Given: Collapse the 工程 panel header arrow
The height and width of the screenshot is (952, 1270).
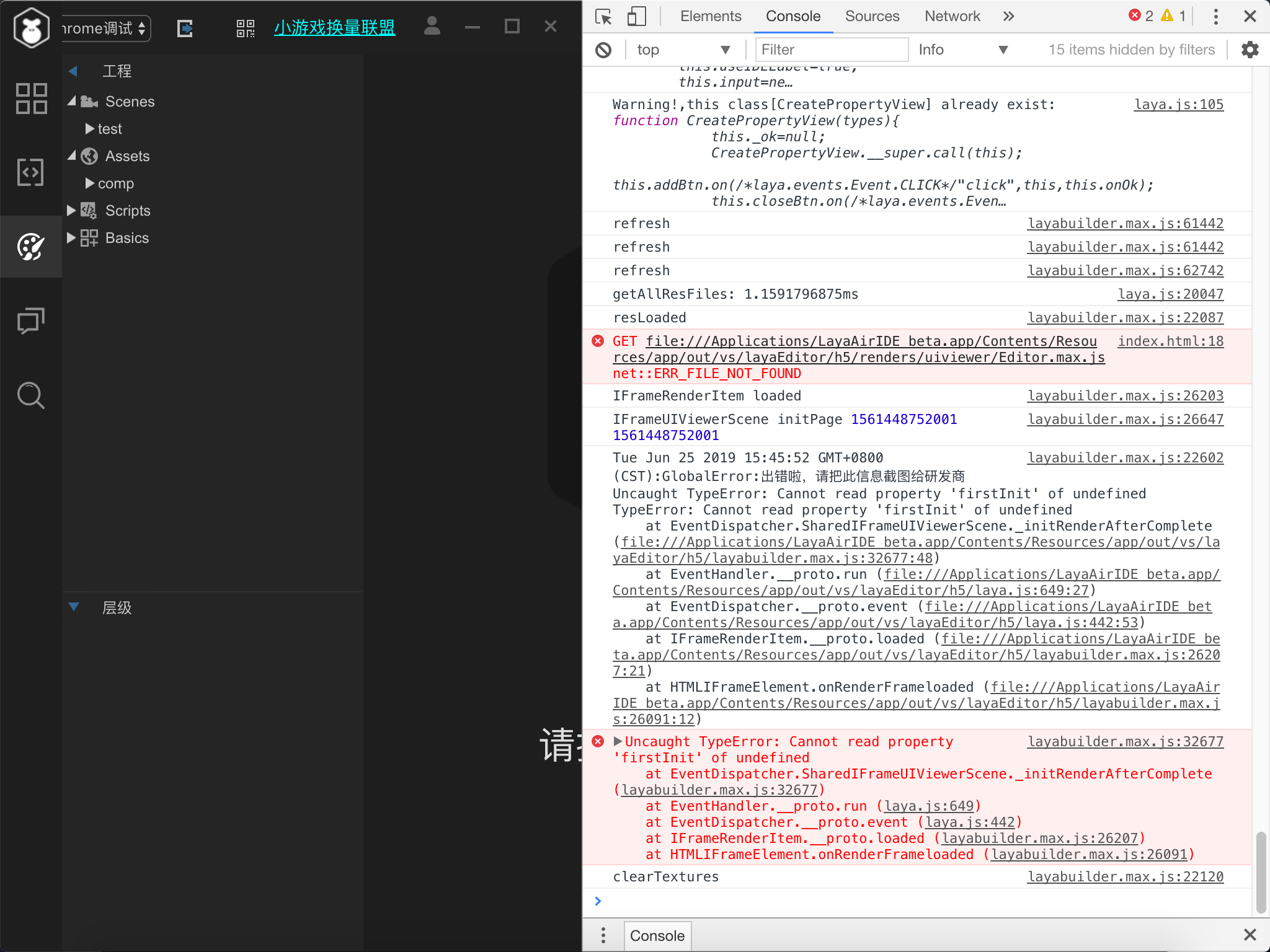Looking at the screenshot, I should click(73, 71).
